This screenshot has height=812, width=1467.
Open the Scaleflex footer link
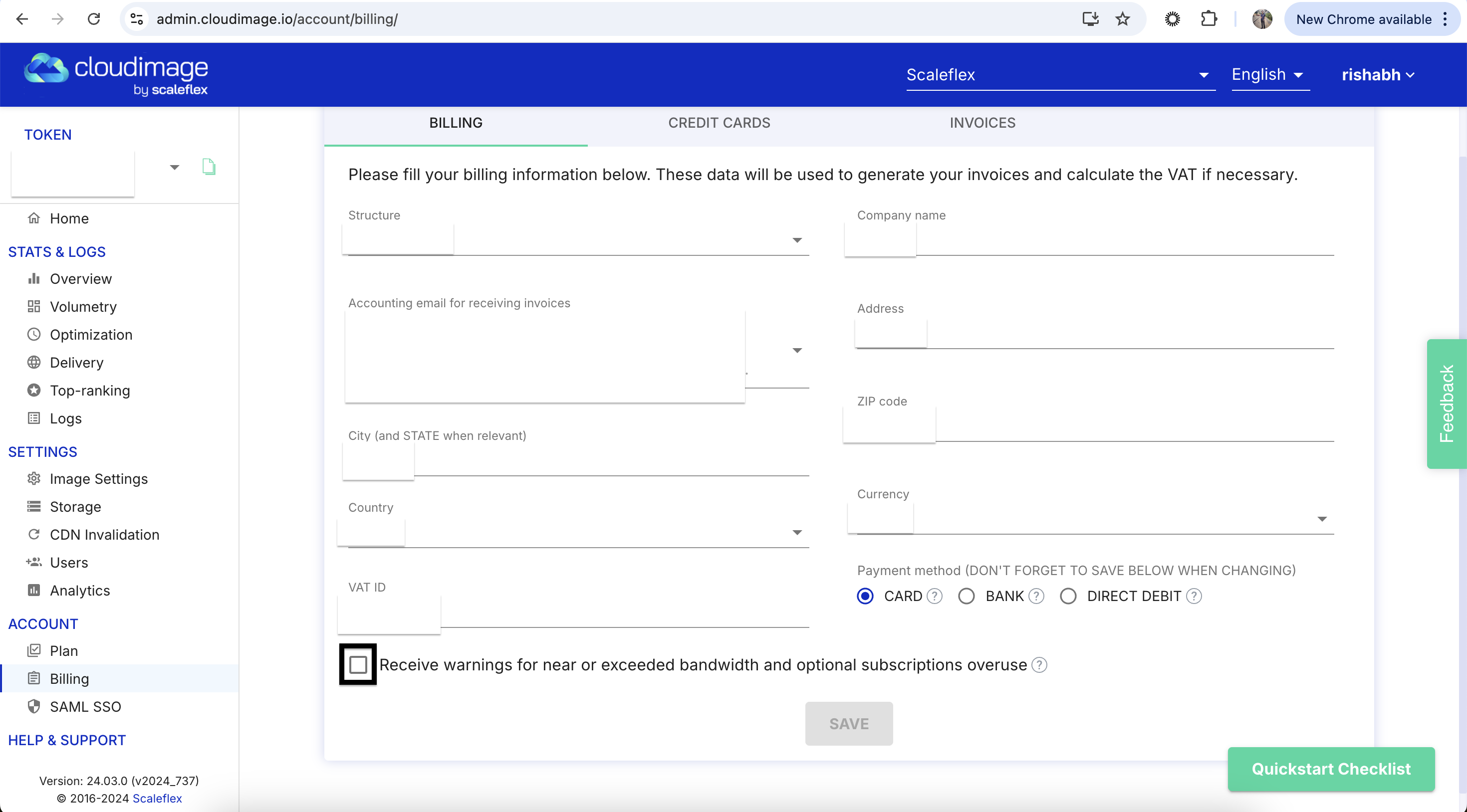click(x=157, y=799)
